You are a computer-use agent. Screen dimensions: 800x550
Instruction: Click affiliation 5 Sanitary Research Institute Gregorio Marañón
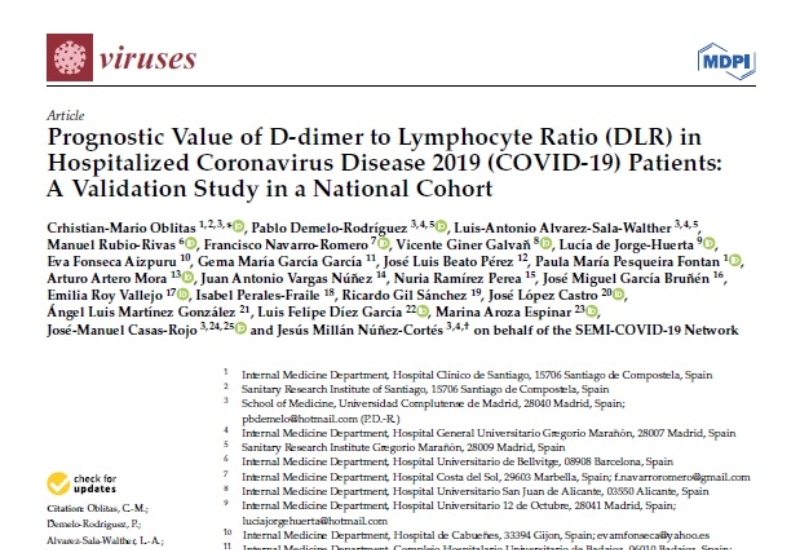pos(403,447)
